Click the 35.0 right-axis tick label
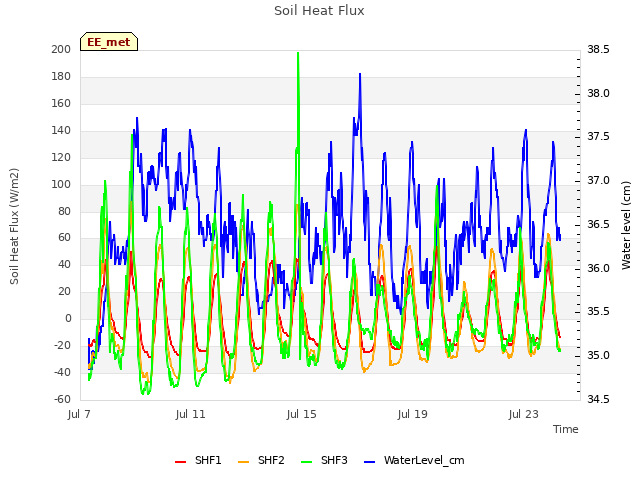This screenshot has height=480, width=640. pyautogui.click(x=598, y=356)
